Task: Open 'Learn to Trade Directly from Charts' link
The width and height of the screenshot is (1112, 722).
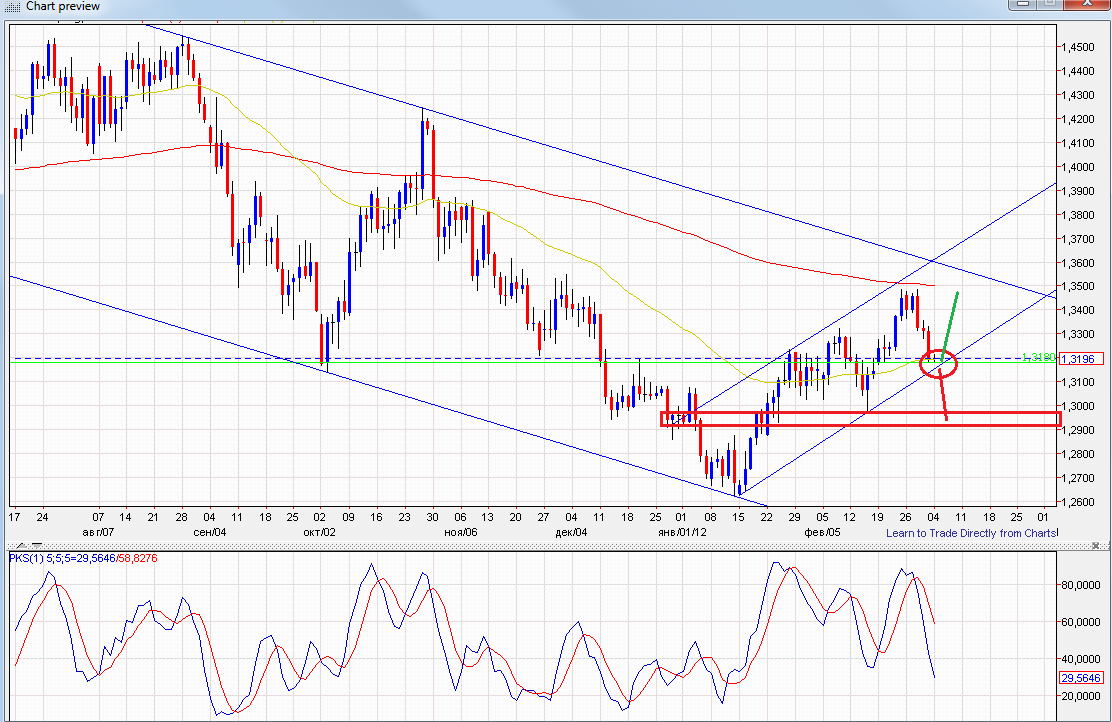Action: pos(972,533)
